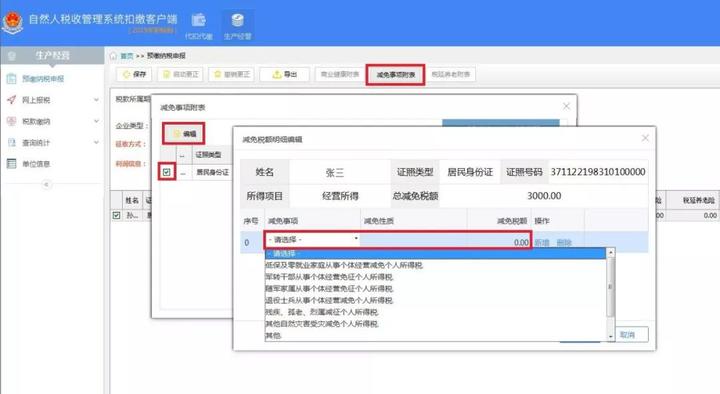
Task: Open 单位信息 in the sidebar
Action: [x=36, y=164]
